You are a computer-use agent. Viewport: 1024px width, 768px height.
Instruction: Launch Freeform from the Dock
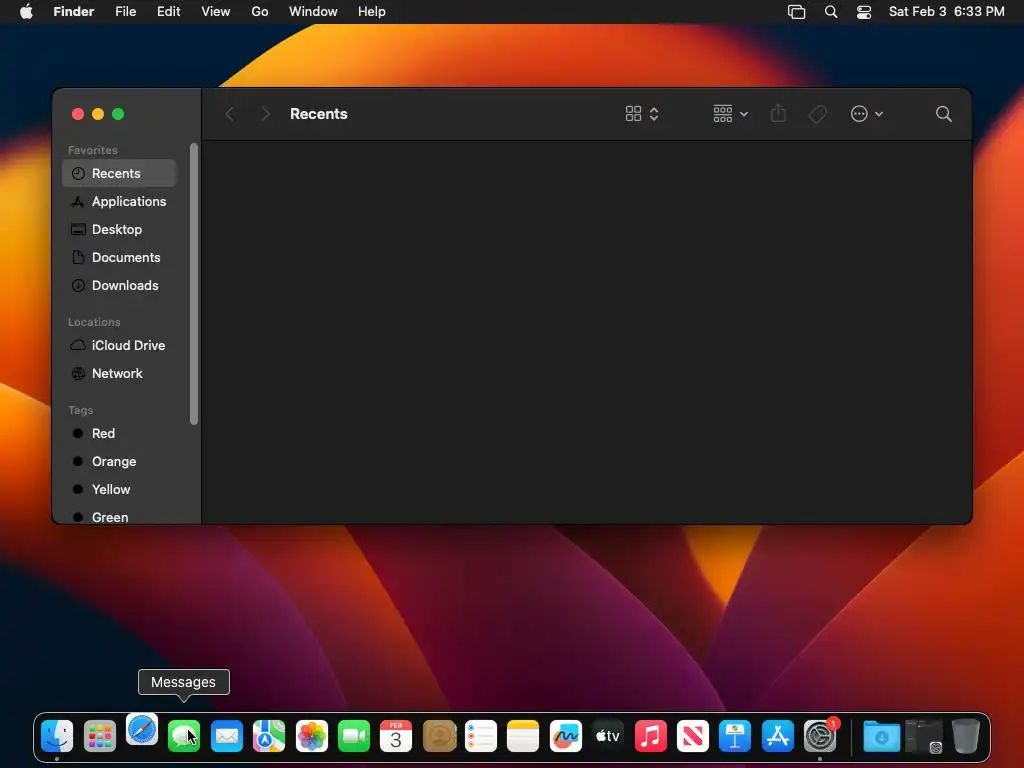coord(566,736)
